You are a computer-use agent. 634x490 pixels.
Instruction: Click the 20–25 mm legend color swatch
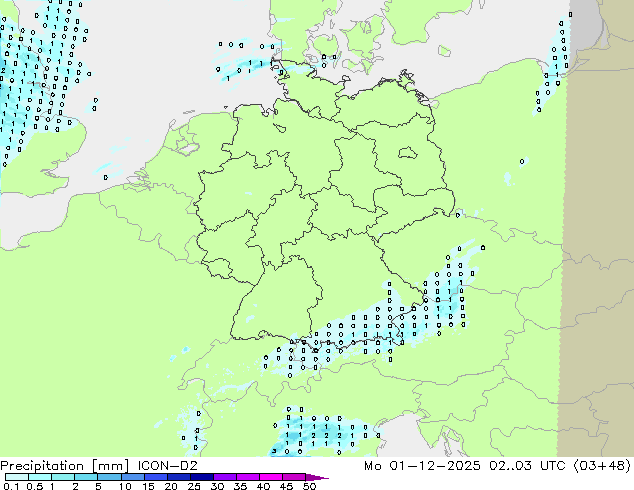(x=178, y=477)
